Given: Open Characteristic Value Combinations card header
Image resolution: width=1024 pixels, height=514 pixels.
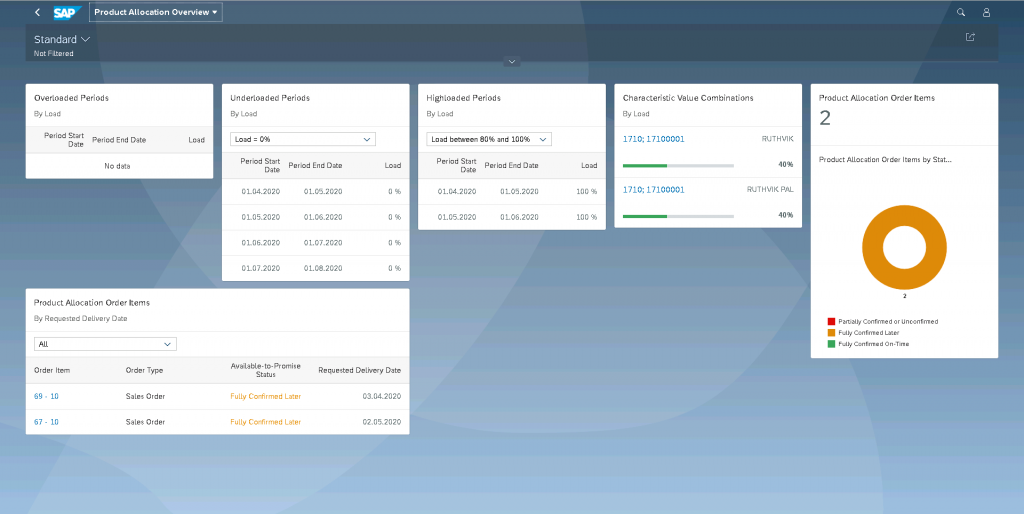Looking at the screenshot, I should 708,105.
